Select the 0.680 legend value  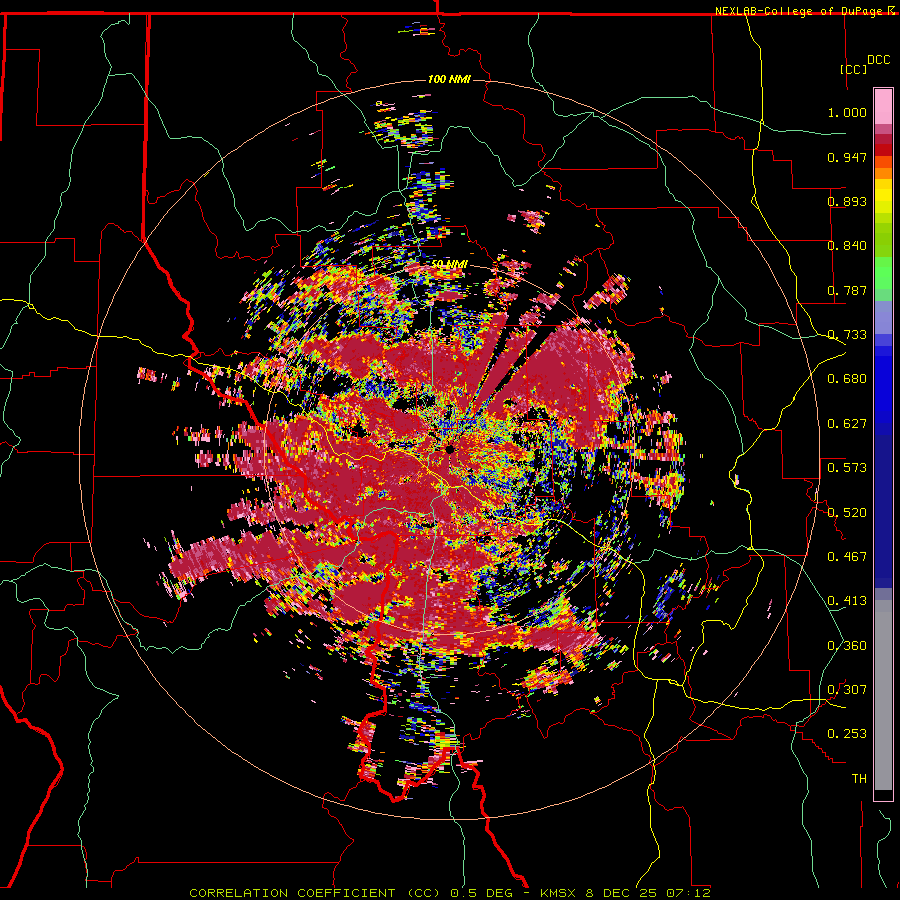(x=847, y=379)
